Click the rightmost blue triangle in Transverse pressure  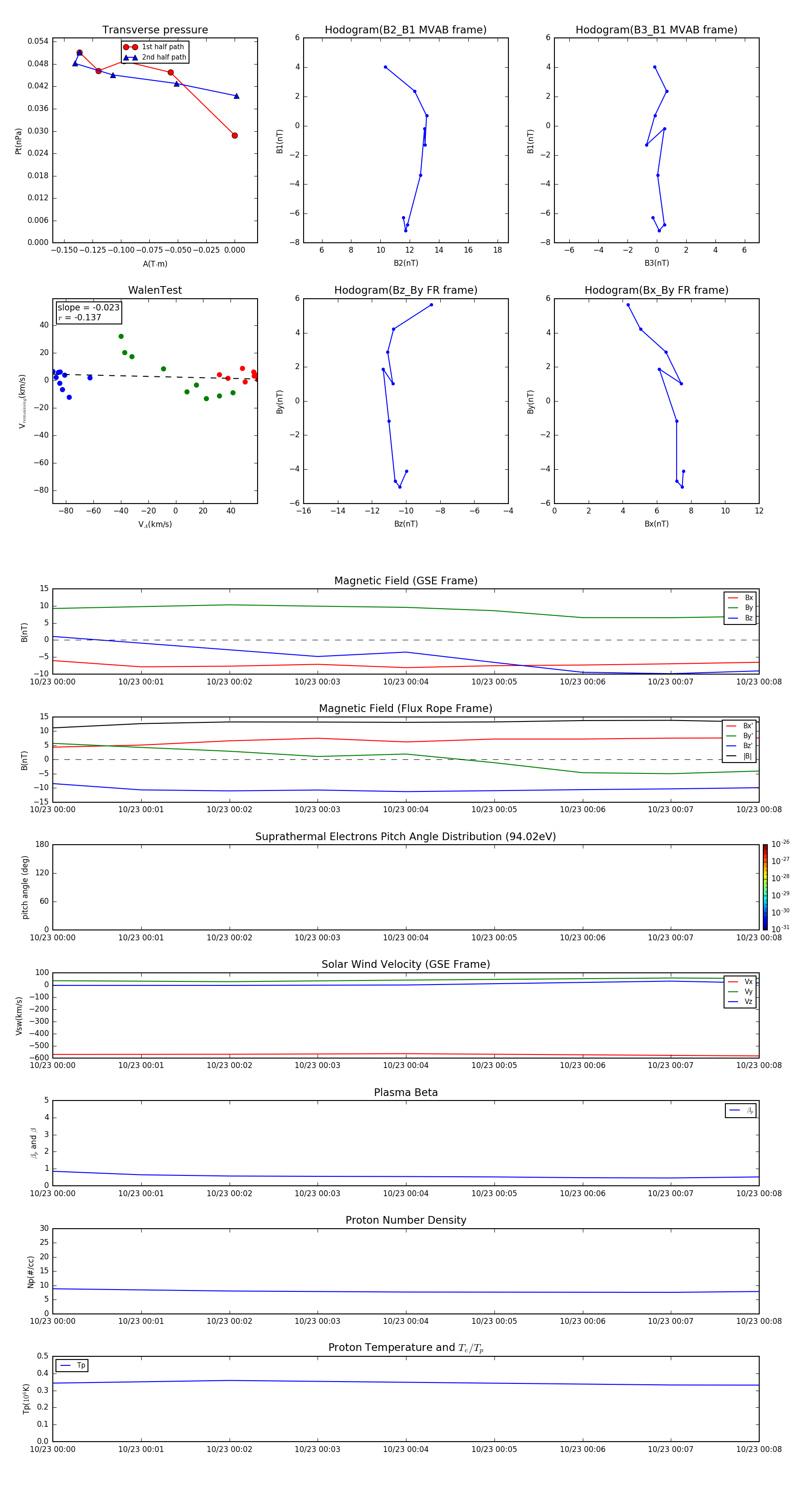pos(236,96)
